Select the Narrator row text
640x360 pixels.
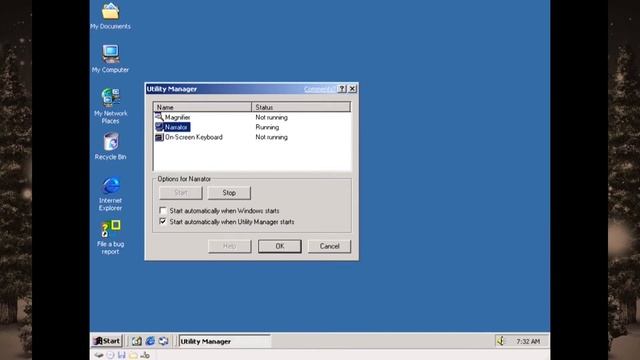pos(176,127)
